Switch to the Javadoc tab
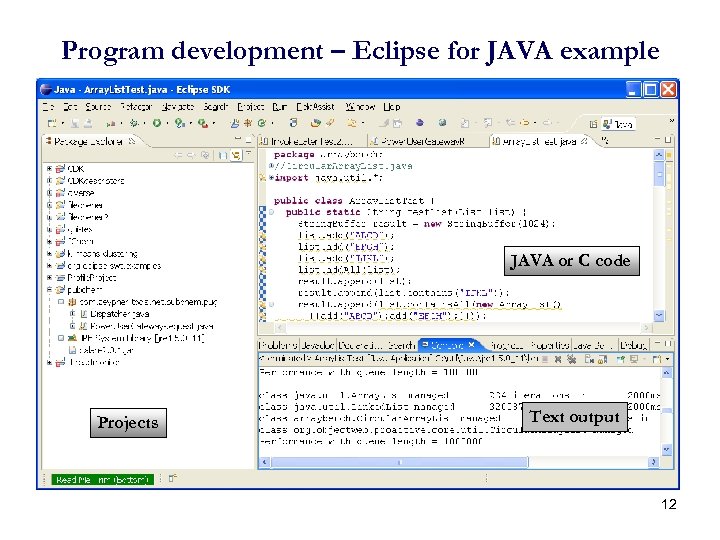Image resolution: width=720 pixels, height=540 pixels. 318,345
